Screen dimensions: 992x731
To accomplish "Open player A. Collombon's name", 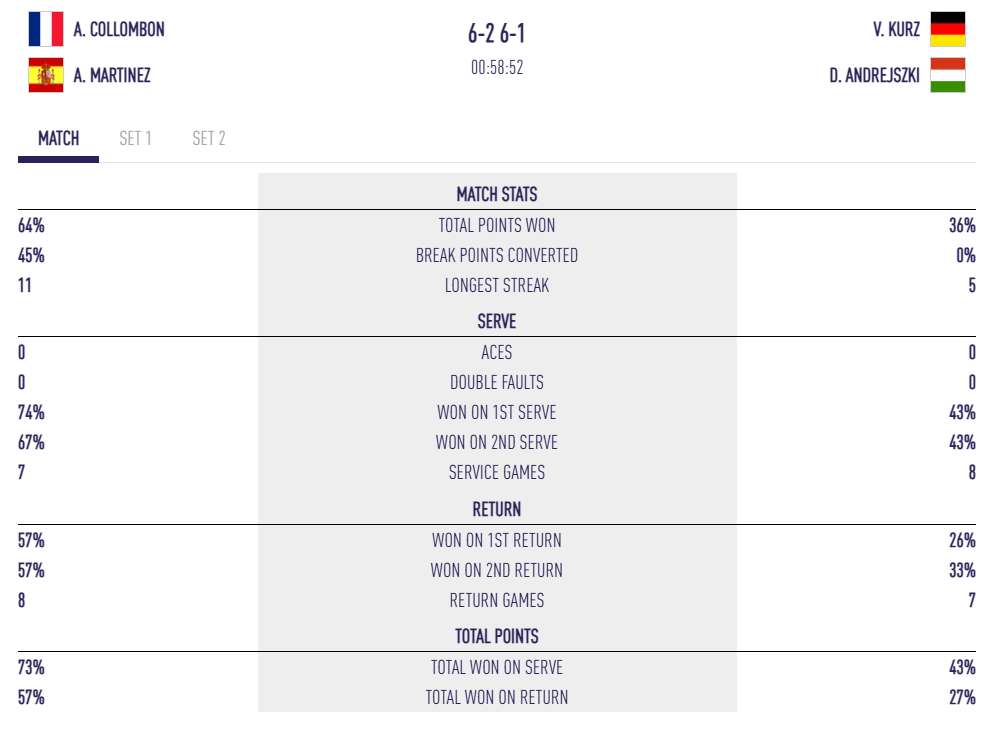I will tap(119, 30).
